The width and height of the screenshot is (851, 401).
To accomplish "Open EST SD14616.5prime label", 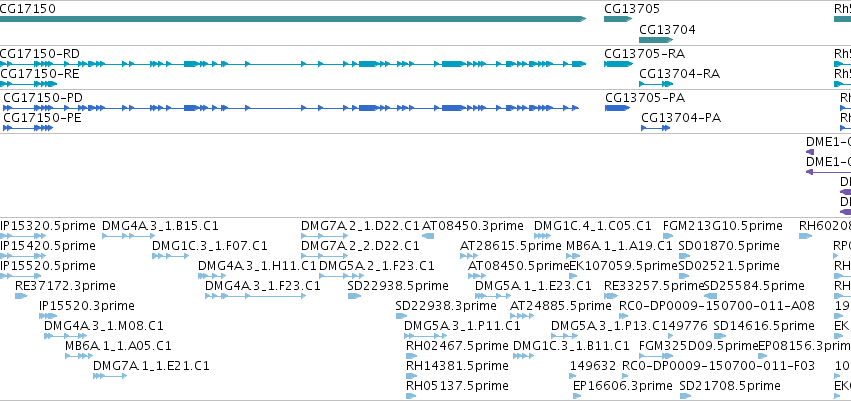I will (764, 326).
